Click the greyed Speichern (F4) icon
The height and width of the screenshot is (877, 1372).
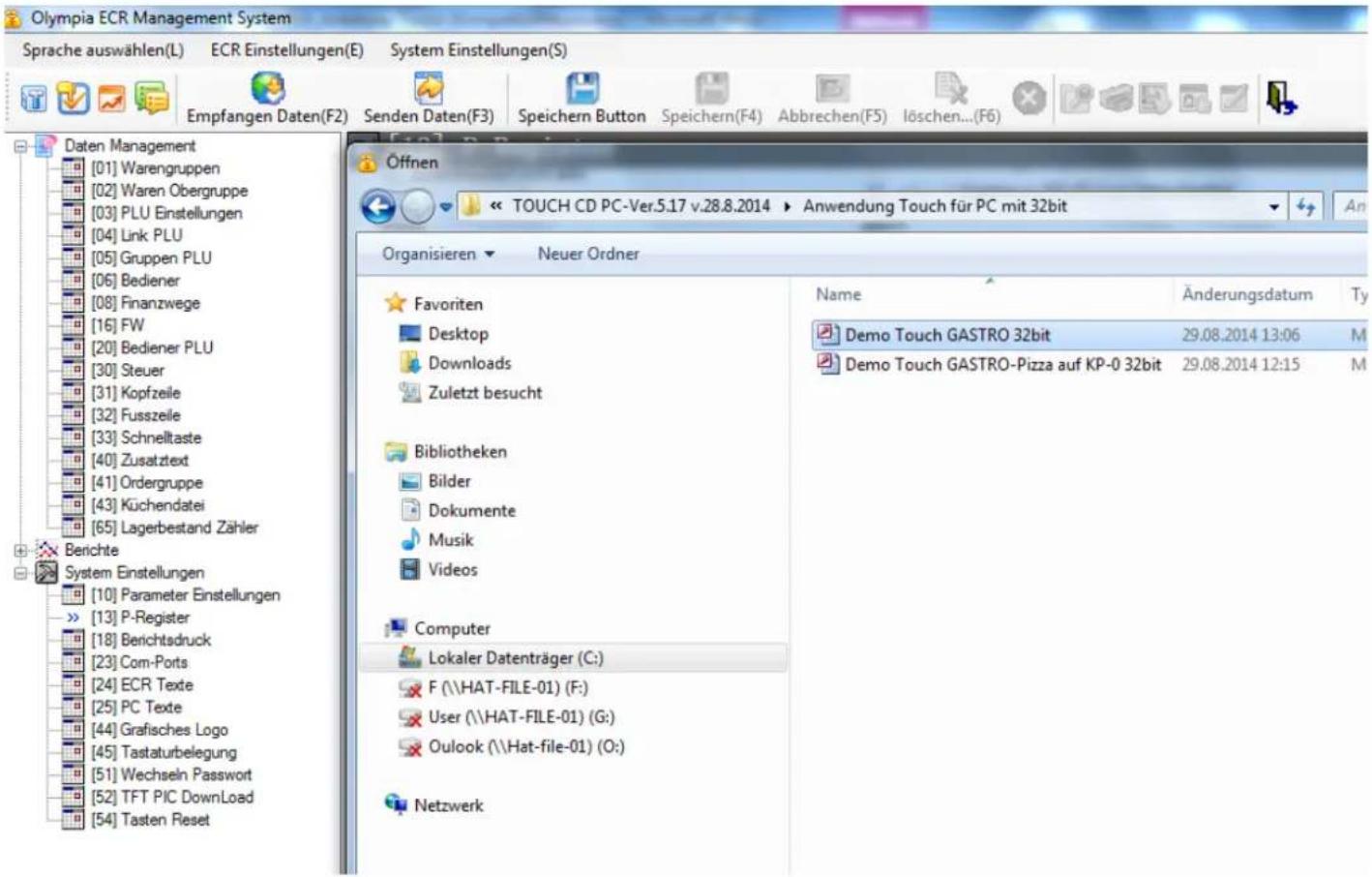click(x=712, y=89)
